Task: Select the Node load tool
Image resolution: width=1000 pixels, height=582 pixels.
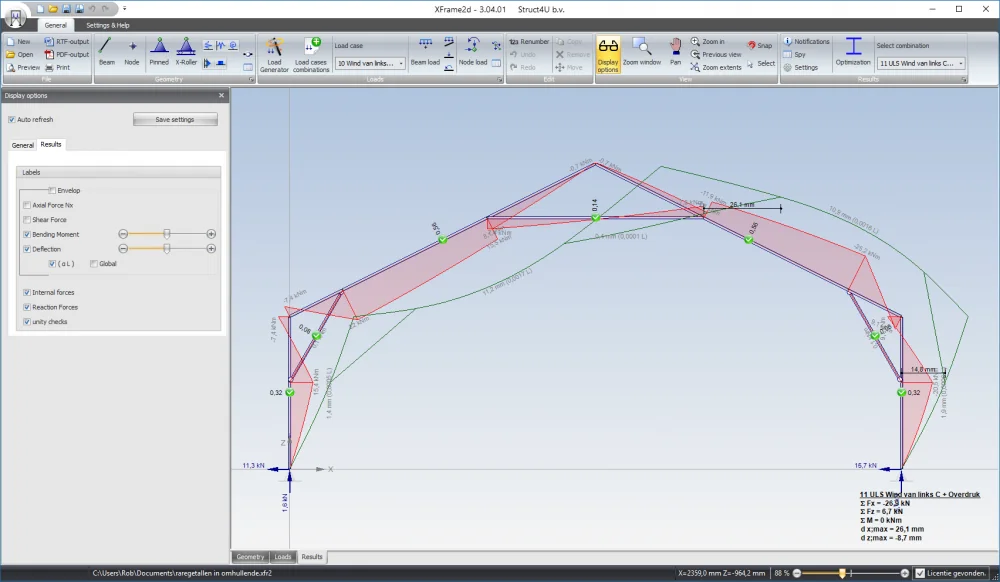Action: [x=473, y=52]
